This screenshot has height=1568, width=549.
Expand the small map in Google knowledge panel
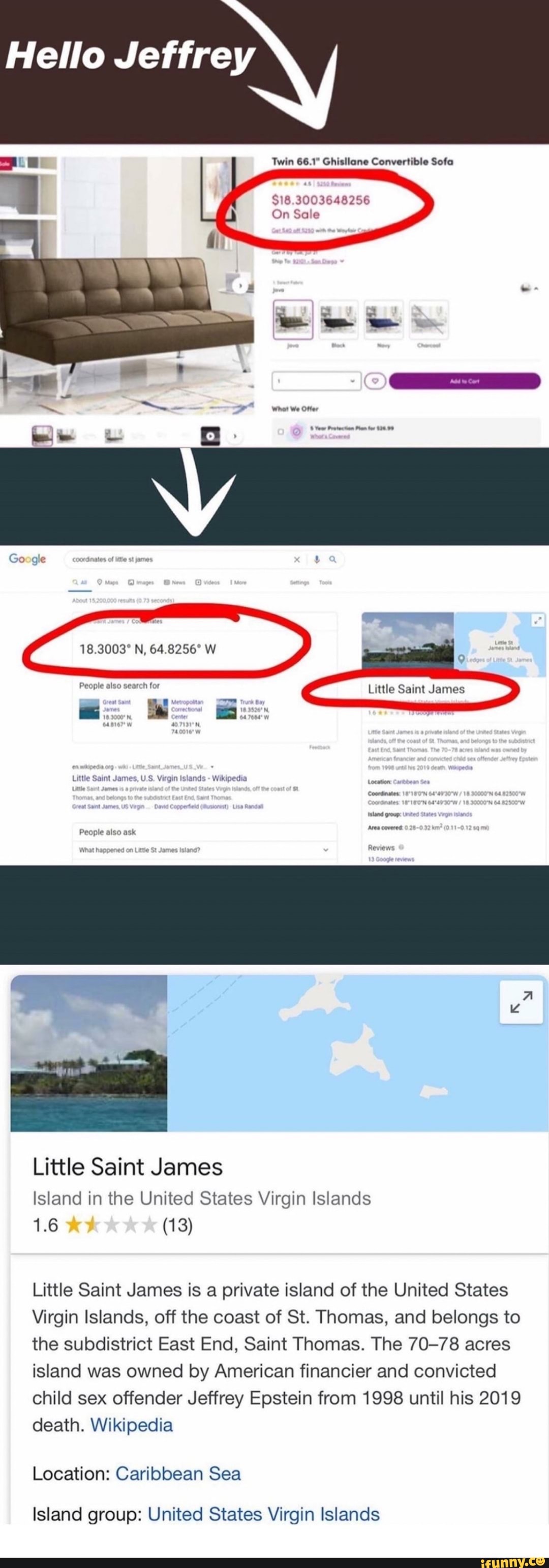click(x=537, y=620)
